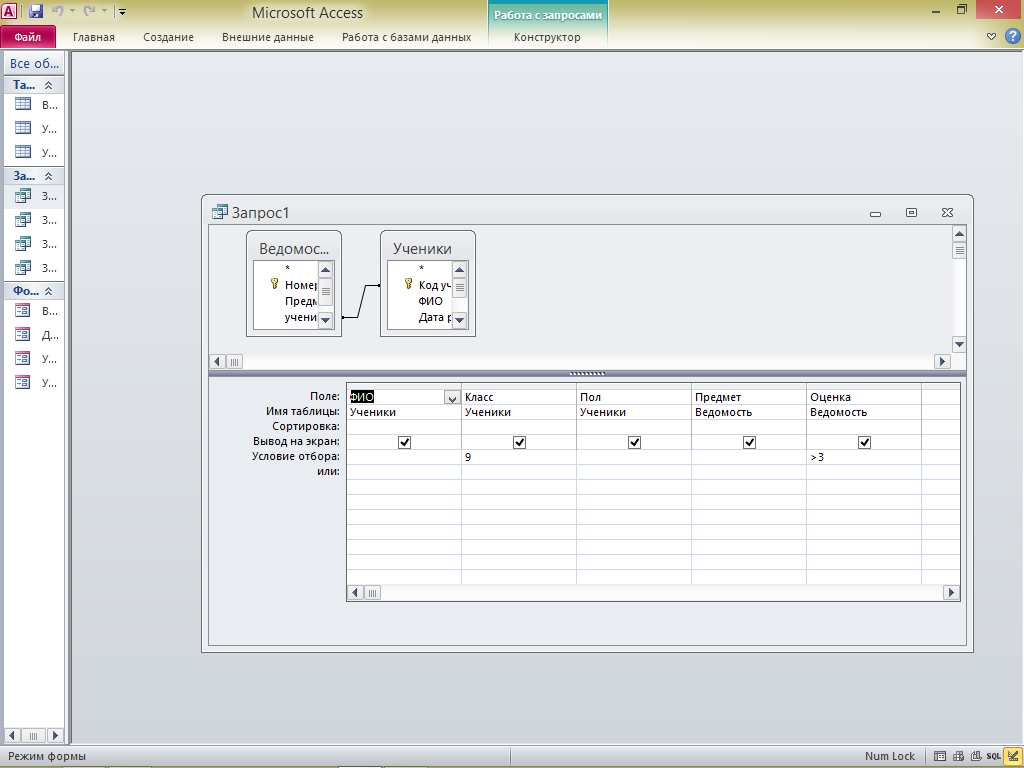
Task: Collapse the tables group chevron (Та...)
Action: 48,85
